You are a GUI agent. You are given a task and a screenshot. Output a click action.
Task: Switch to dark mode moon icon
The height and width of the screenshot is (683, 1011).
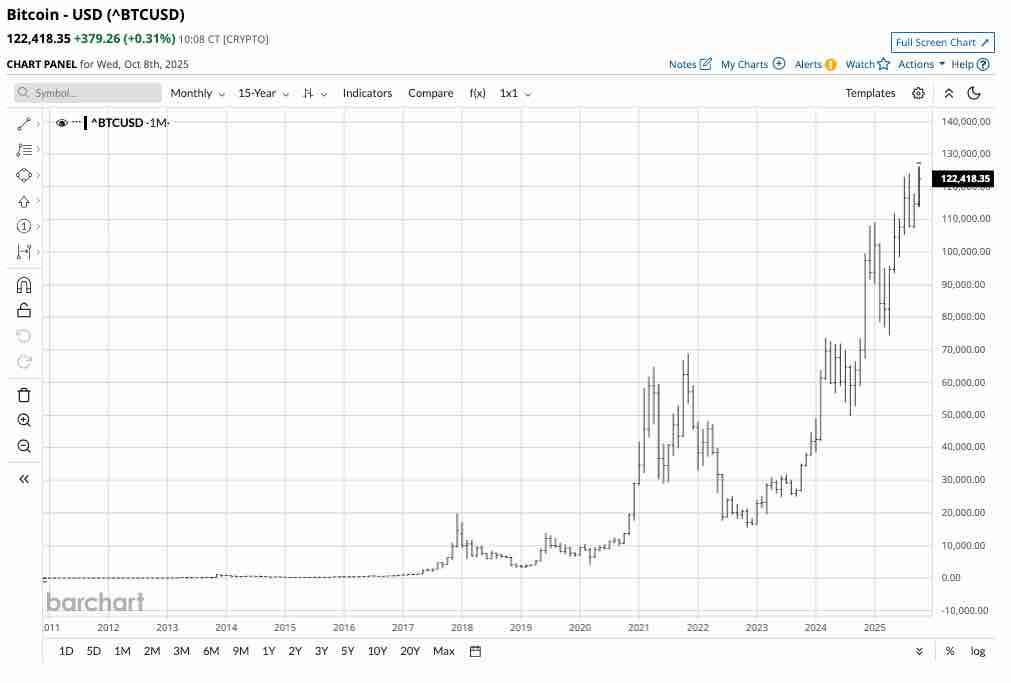(974, 94)
